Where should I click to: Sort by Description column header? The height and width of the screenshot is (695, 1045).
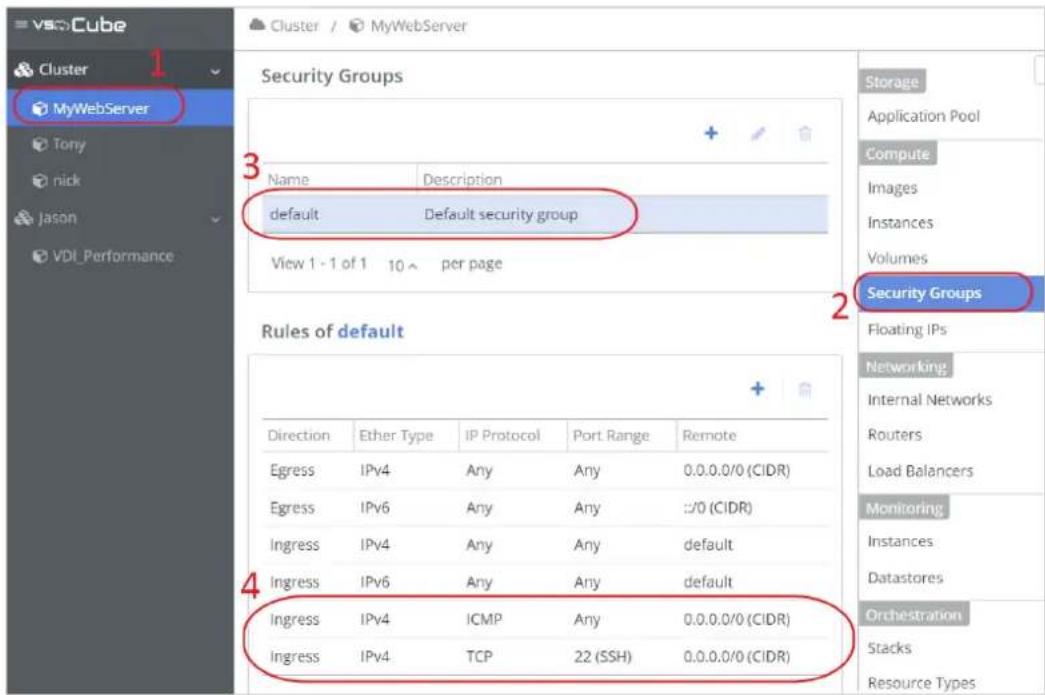[x=462, y=179]
